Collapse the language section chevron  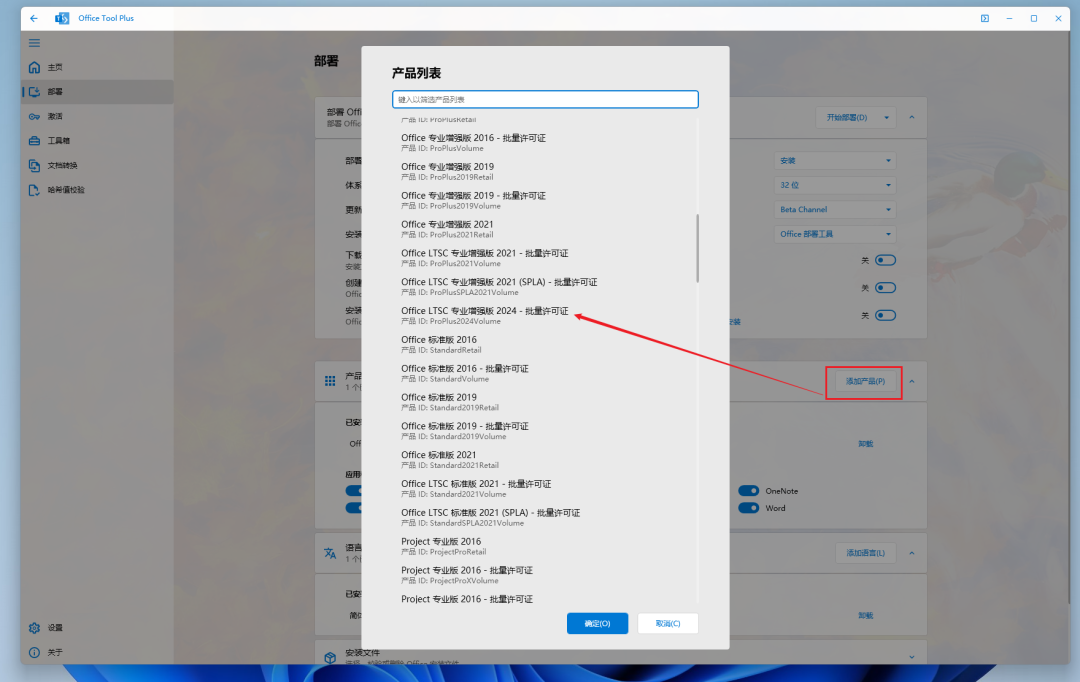[x=912, y=553]
